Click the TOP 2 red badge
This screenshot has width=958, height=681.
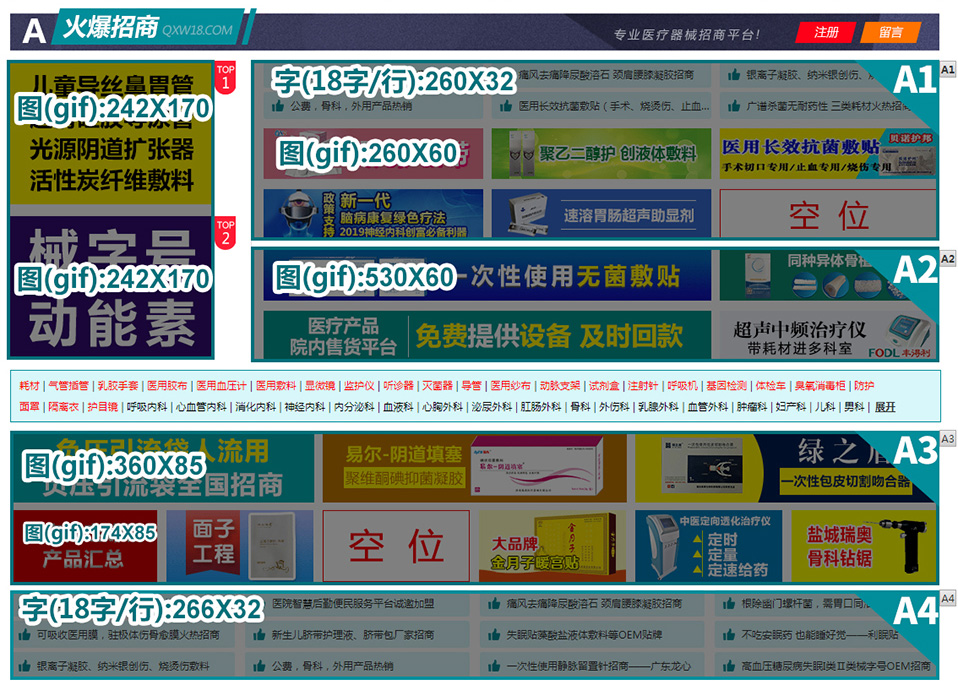coord(225,232)
